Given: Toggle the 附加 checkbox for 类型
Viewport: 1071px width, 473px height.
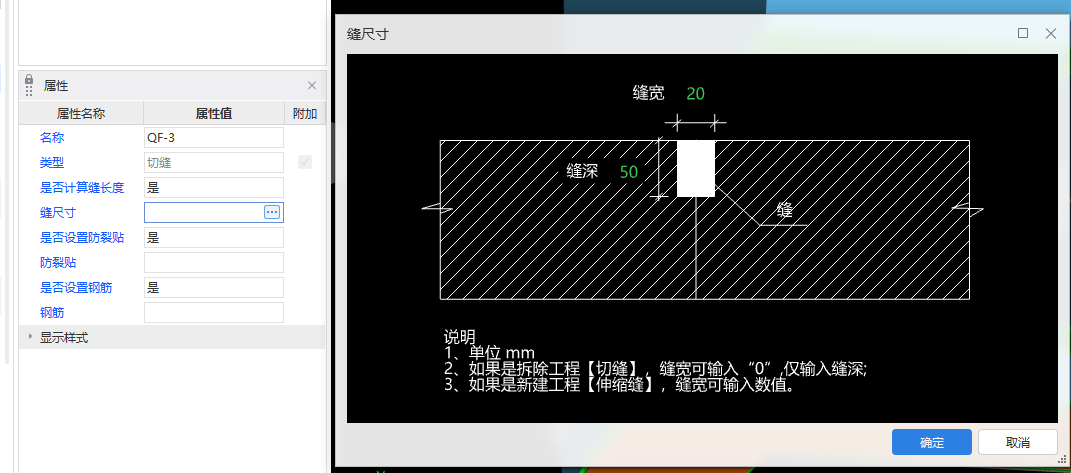Looking at the screenshot, I should [x=305, y=162].
